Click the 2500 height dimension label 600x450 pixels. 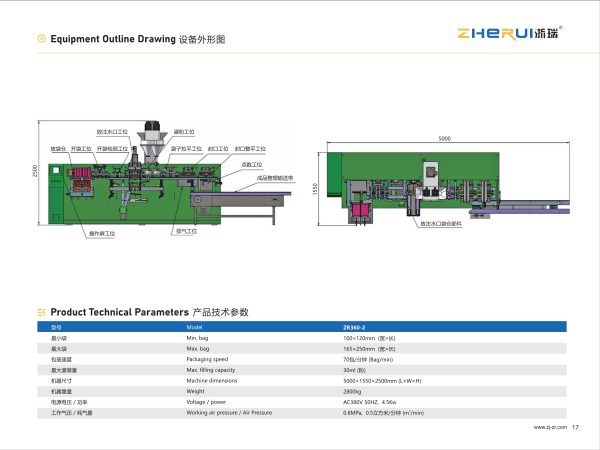[x=35, y=171]
